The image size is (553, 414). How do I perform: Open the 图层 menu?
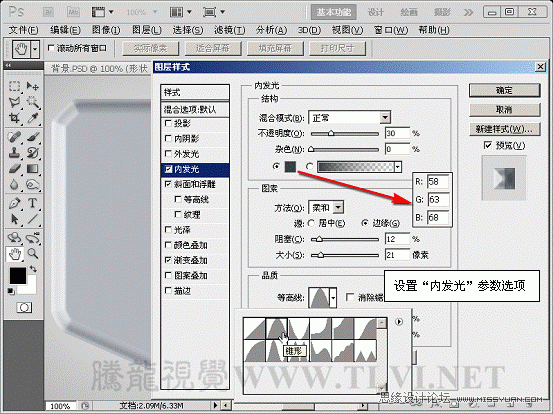click(x=147, y=31)
